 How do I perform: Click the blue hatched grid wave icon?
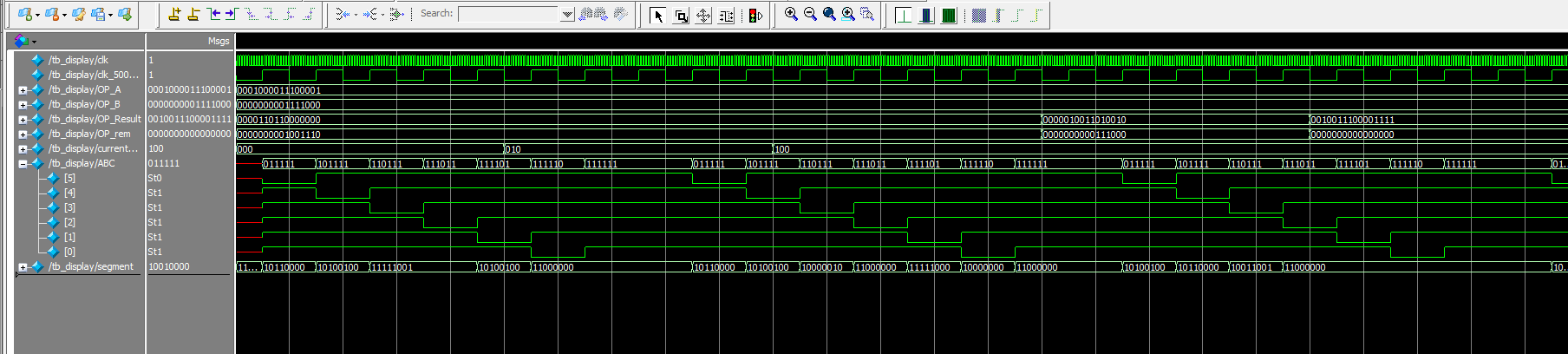[x=979, y=15]
